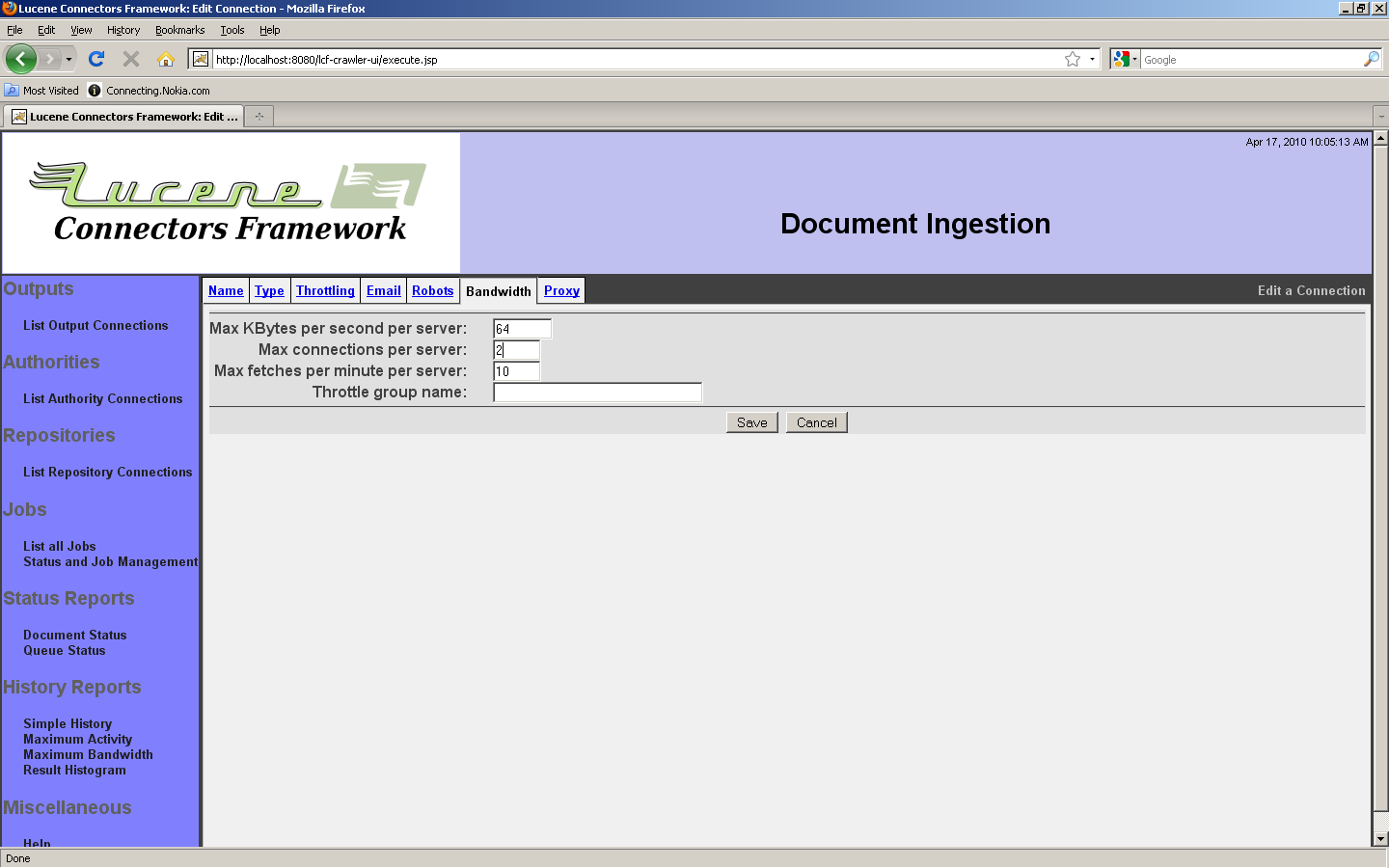Bookmark page with the star icon
Screen dimensions: 1389x868
point(1072,59)
